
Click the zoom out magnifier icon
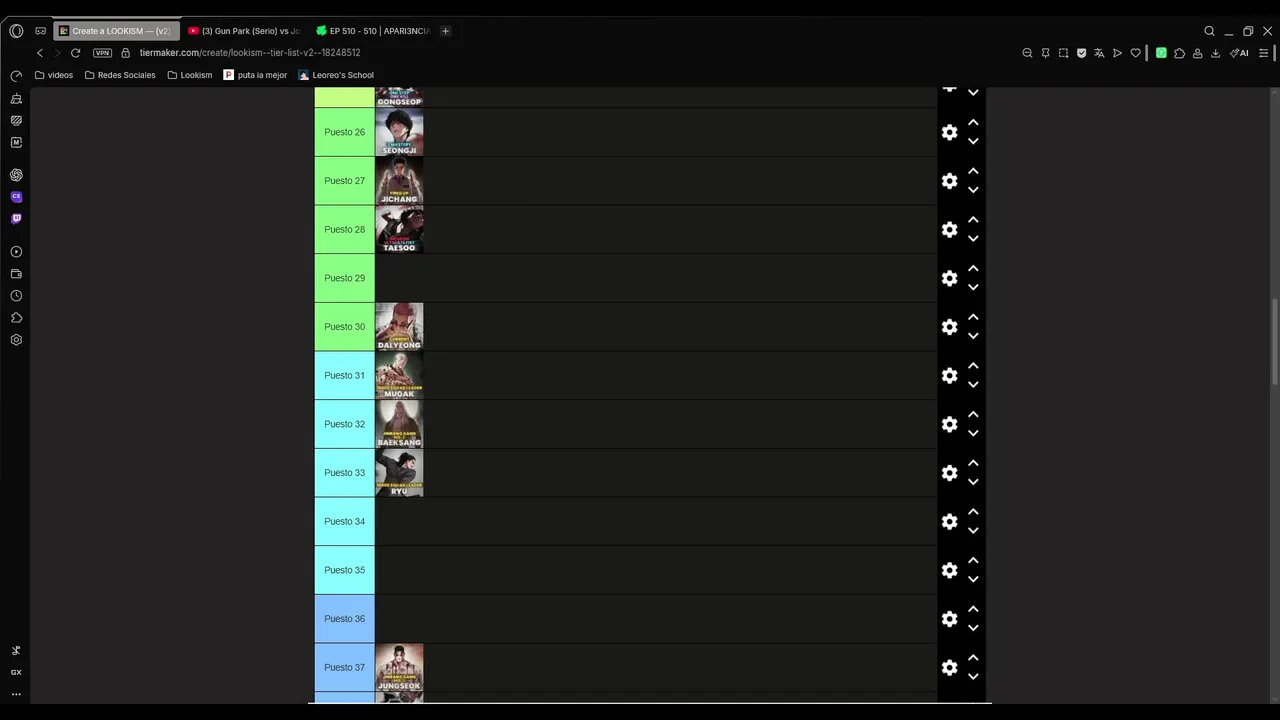point(1027,53)
